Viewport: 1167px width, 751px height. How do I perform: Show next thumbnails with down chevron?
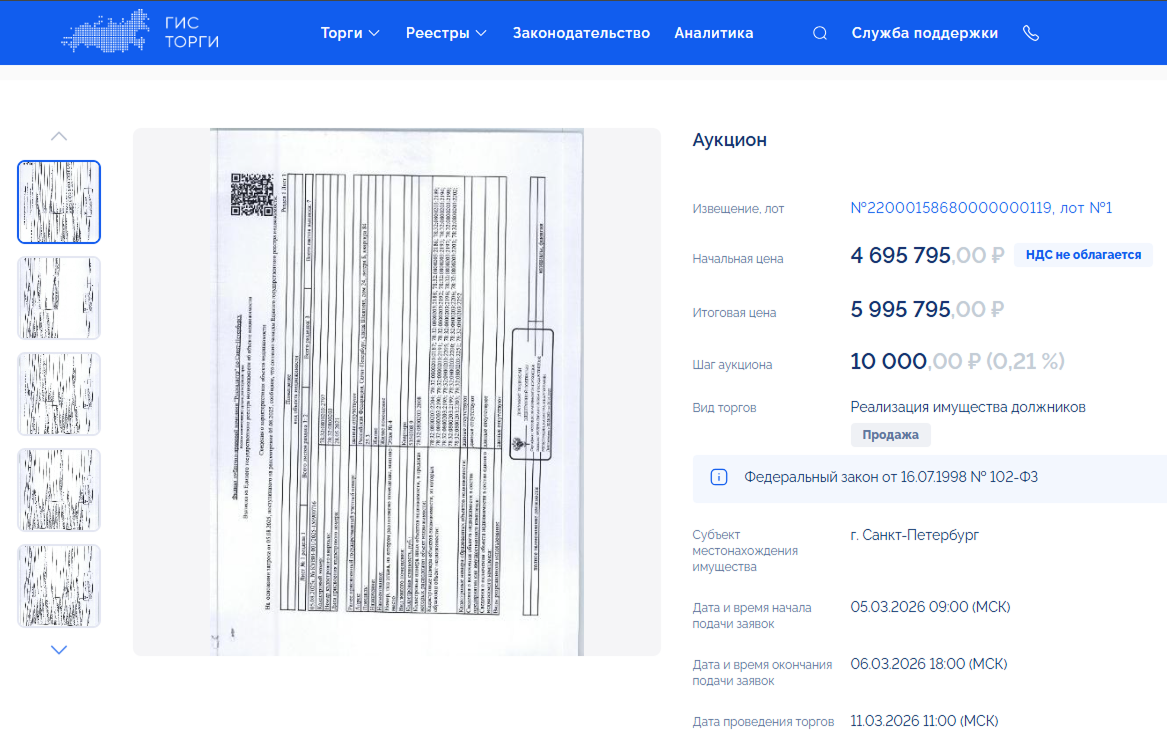[x=59, y=650]
